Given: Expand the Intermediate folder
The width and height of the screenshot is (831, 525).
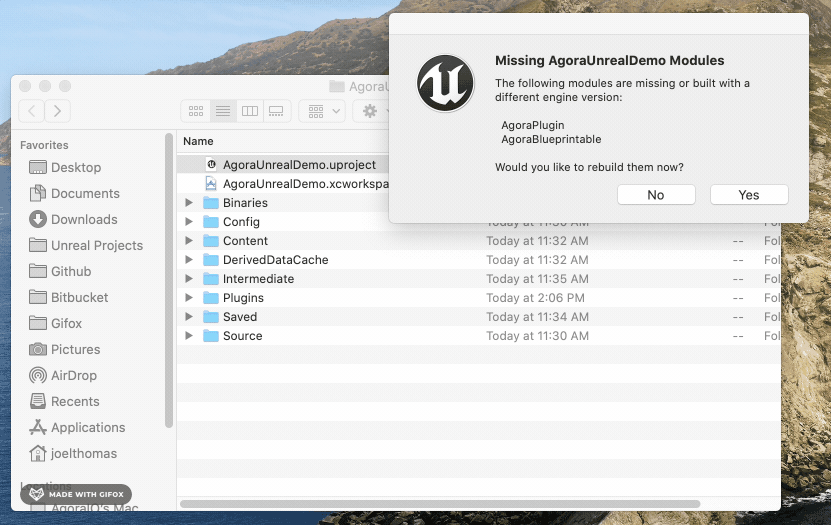Looking at the screenshot, I should click(189, 279).
